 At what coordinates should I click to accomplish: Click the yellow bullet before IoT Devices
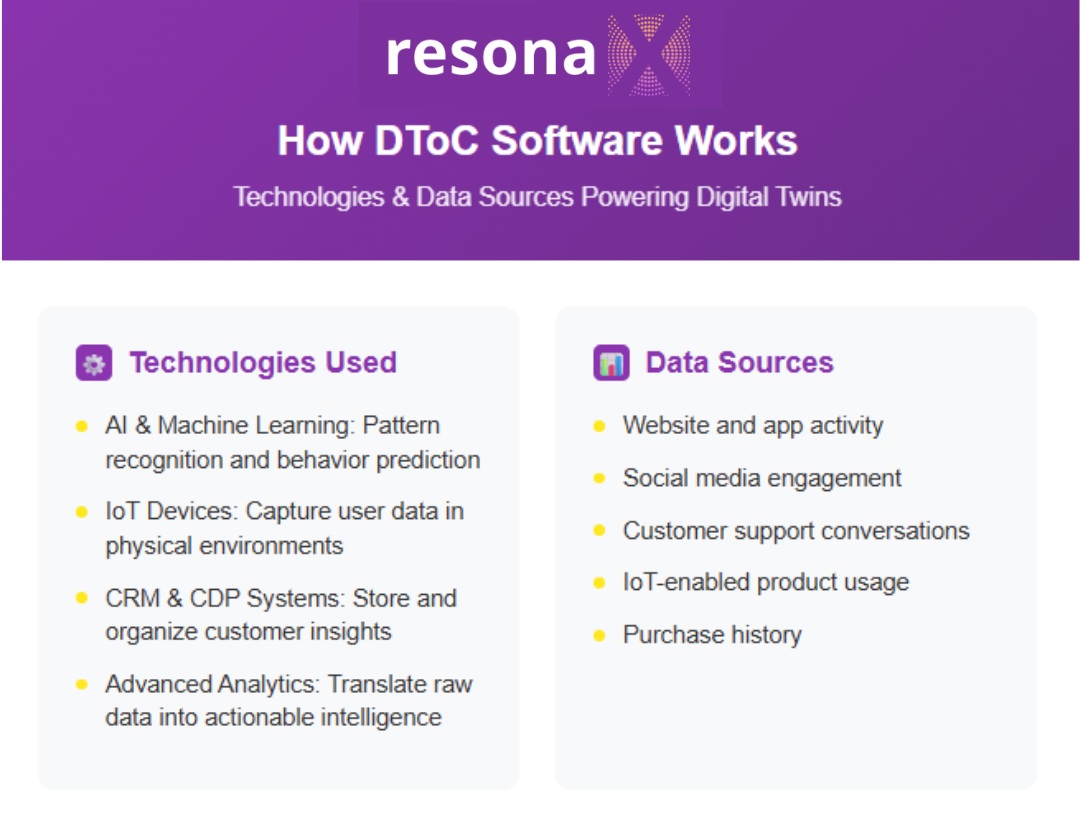tap(81, 512)
